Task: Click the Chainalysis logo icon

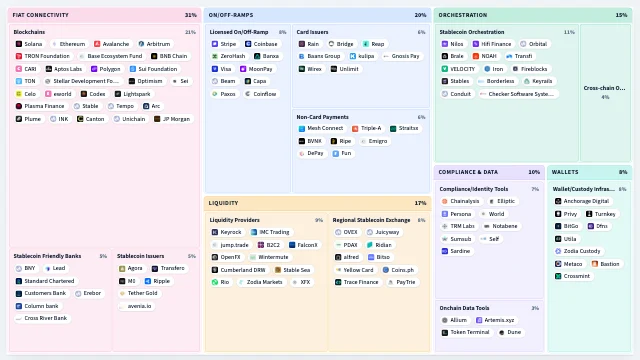Action: (x=444, y=201)
